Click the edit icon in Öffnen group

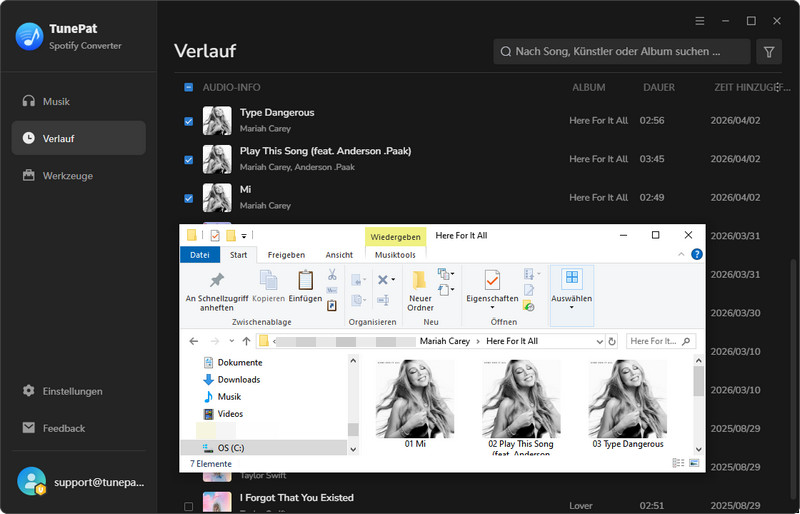click(x=529, y=290)
